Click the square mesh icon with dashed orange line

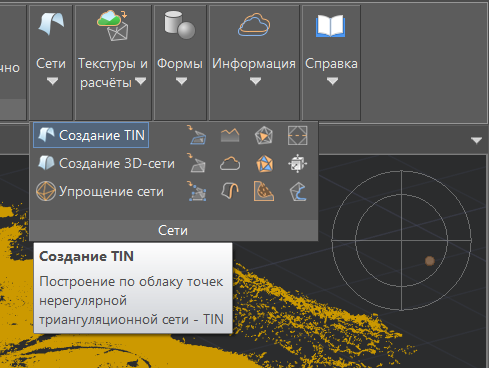tap(297, 135)
